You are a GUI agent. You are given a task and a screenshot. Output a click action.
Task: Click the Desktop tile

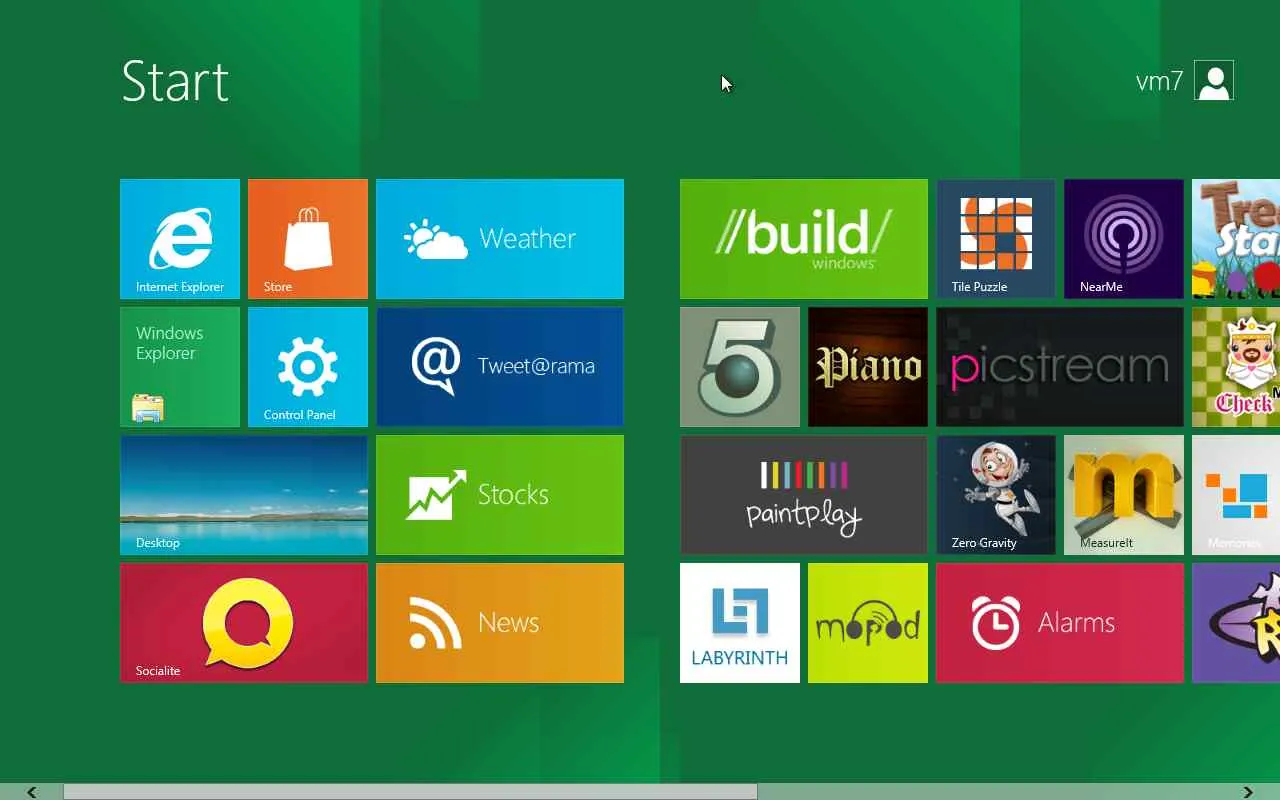[244, 495]
